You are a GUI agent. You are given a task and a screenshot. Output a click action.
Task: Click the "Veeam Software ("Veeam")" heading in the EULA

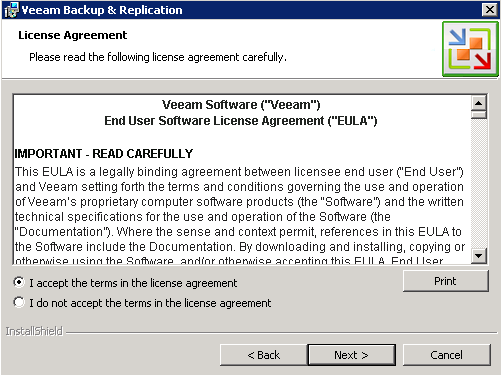click(241, 105)
